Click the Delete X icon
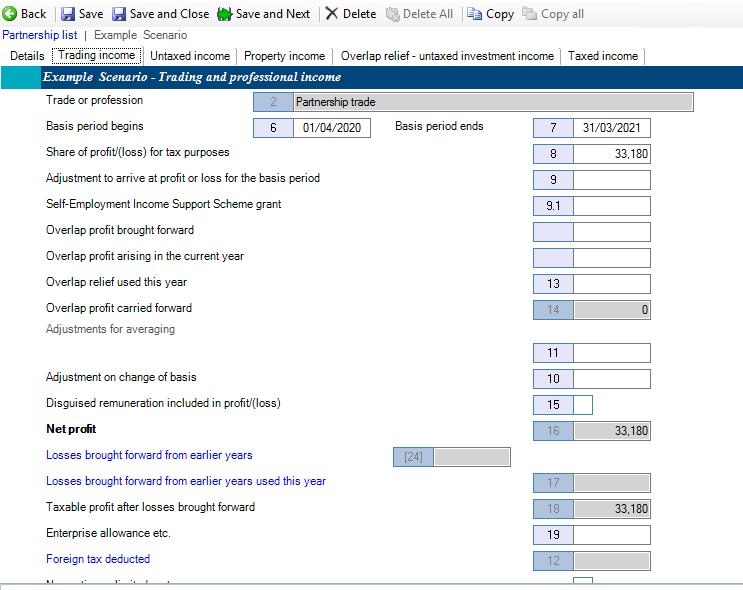Image resolution: width=743 pixels, height=590 pixels. 332,14
